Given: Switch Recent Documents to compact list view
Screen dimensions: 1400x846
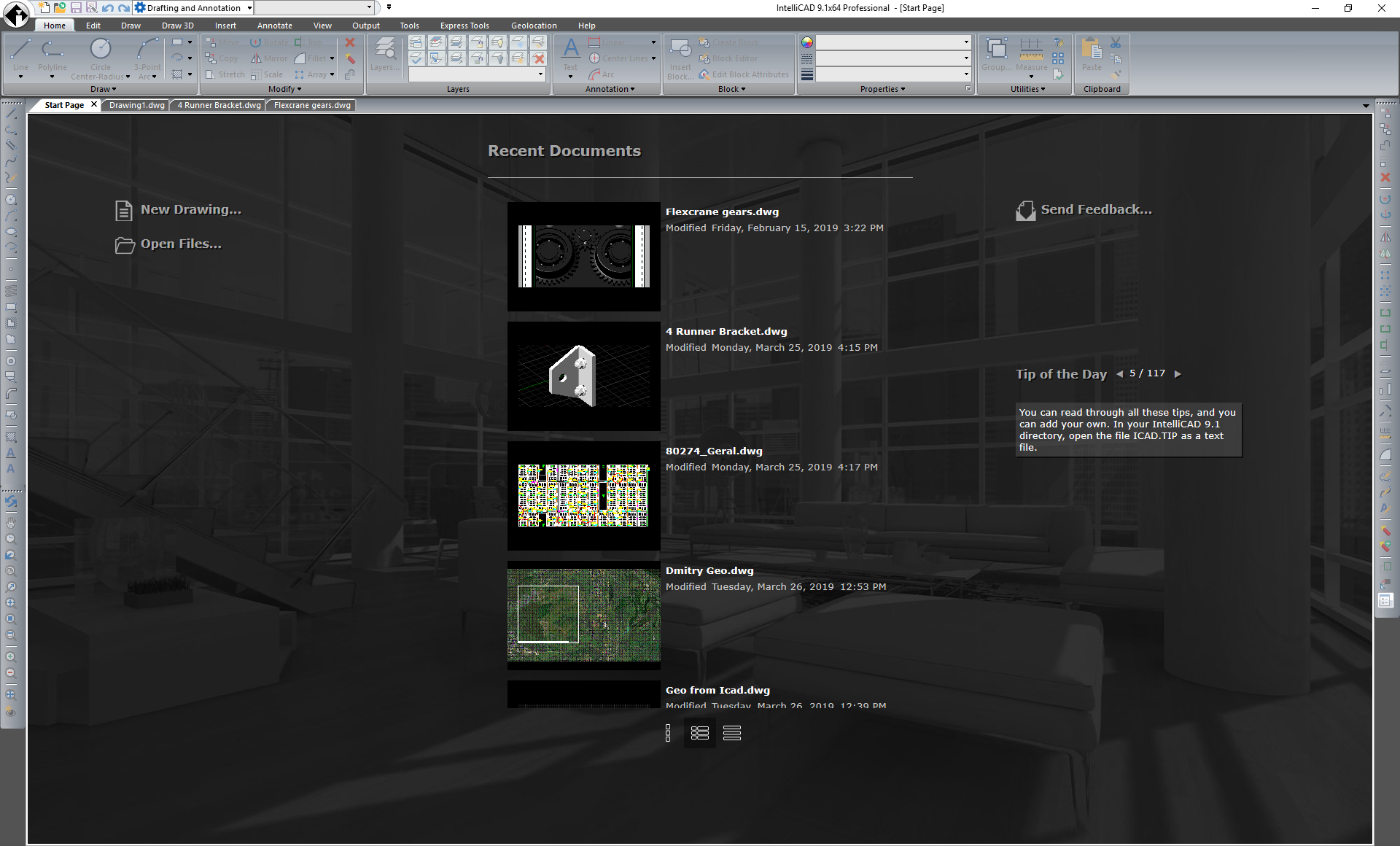Looking at the screenshot, I should point(732,734).
